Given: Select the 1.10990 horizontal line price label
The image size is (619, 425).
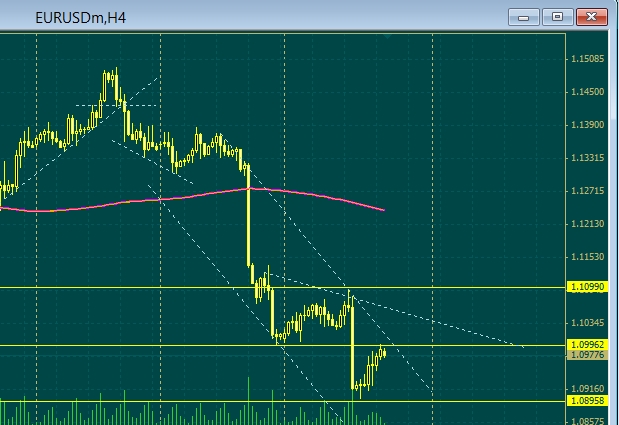Looking at the screenshot, I should click(x=587, y=287).
